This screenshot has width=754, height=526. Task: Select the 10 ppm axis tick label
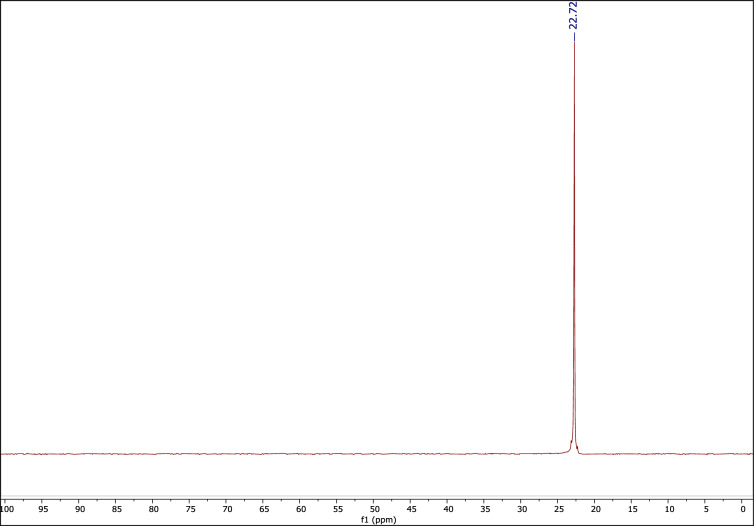point(669,509)
